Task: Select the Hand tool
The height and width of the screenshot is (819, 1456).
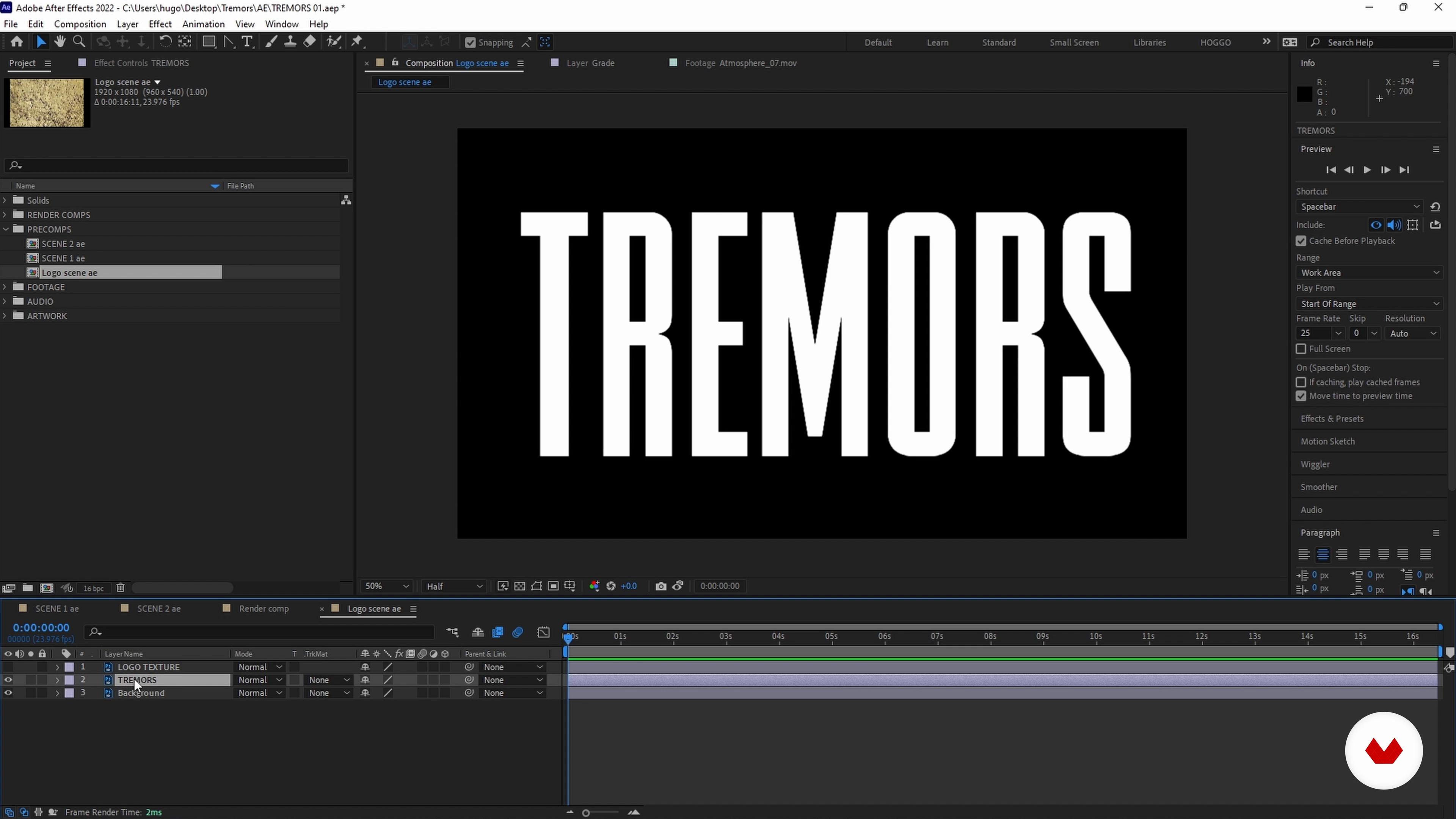Action: click(x=60, y=42)
